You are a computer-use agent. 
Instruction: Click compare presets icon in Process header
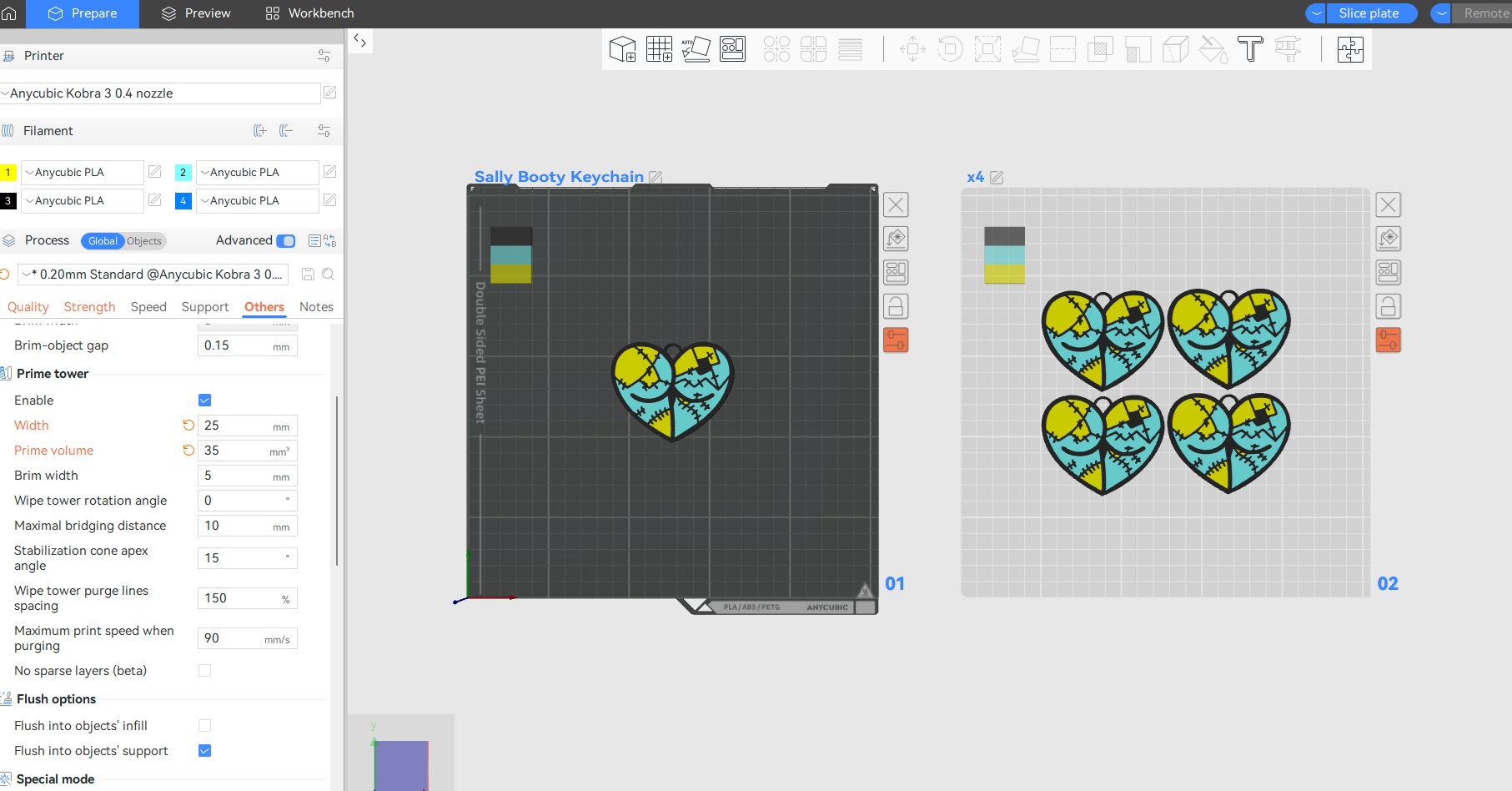pos(329,241)
